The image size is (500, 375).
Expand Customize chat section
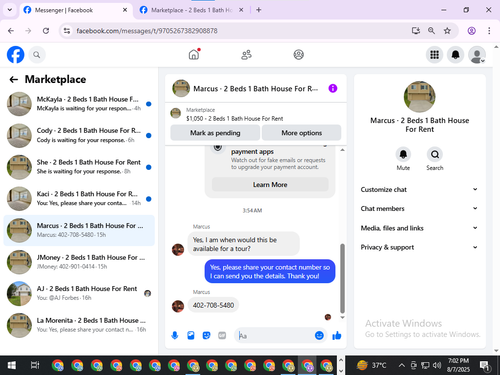point(419,189)
